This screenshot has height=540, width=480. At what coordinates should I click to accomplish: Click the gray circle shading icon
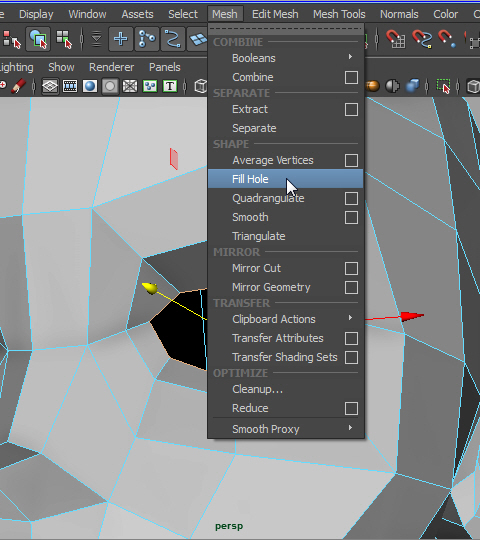tap(110, 86)
